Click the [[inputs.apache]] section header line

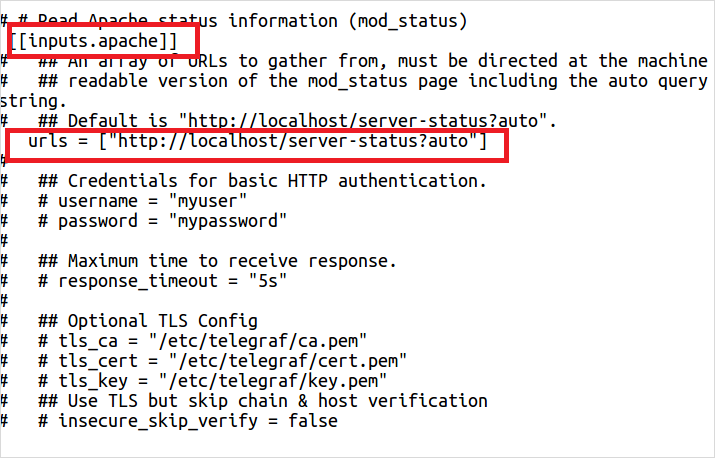[93, 41]
